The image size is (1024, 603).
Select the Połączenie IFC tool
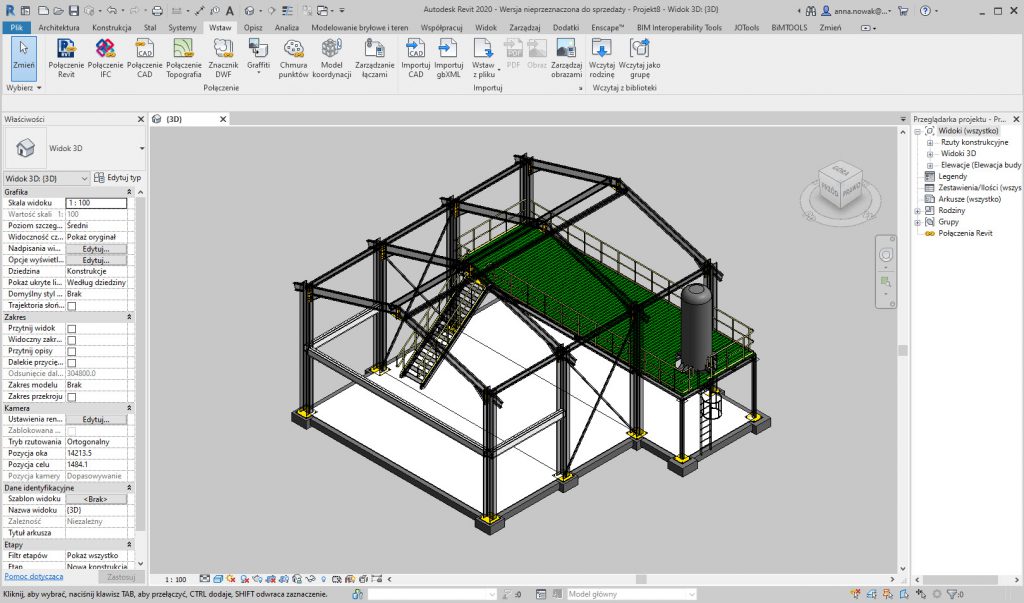(x=105, y=50)
